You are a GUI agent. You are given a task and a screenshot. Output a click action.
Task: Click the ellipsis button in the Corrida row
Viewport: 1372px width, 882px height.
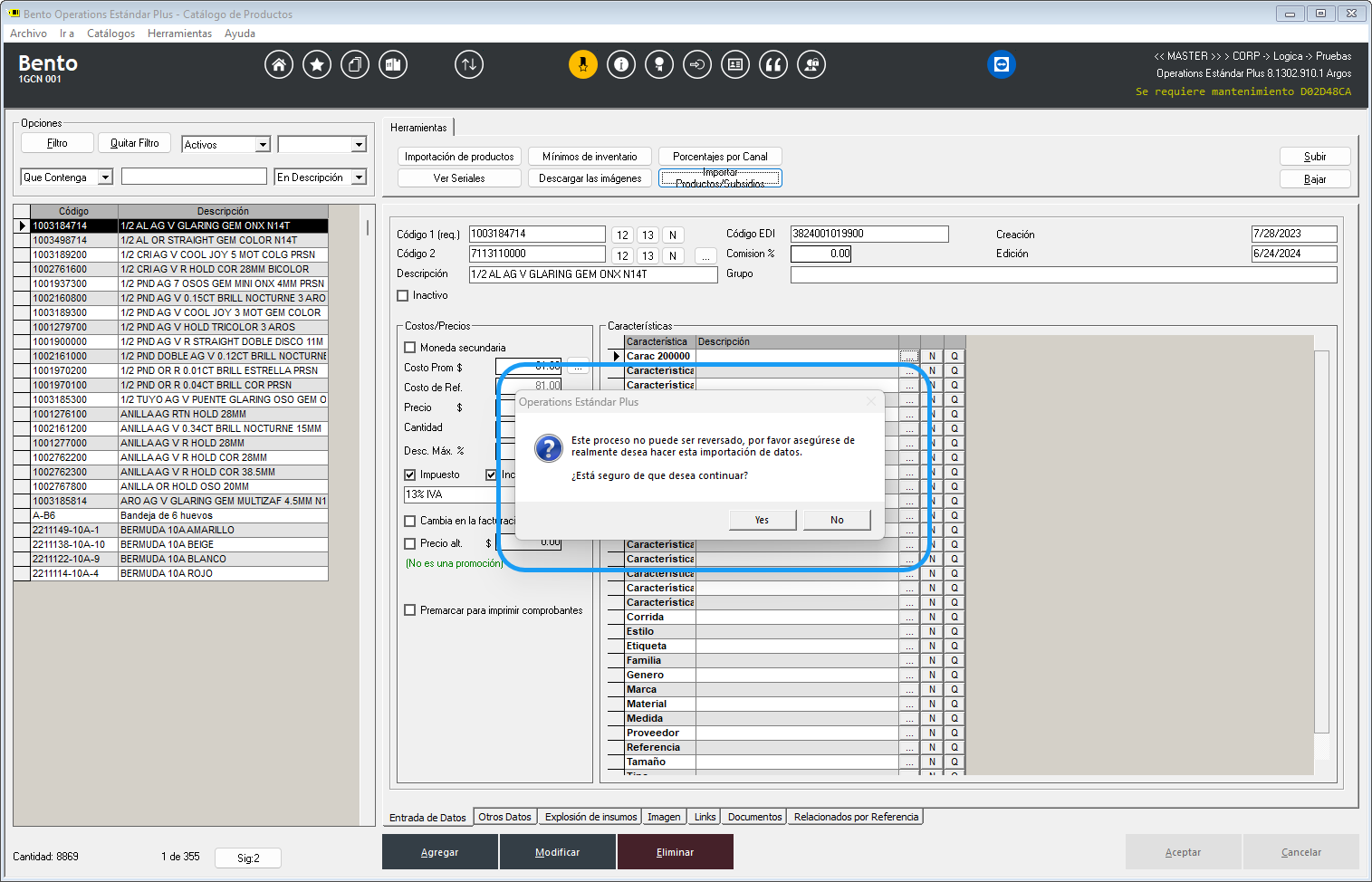tap(909, 617)
